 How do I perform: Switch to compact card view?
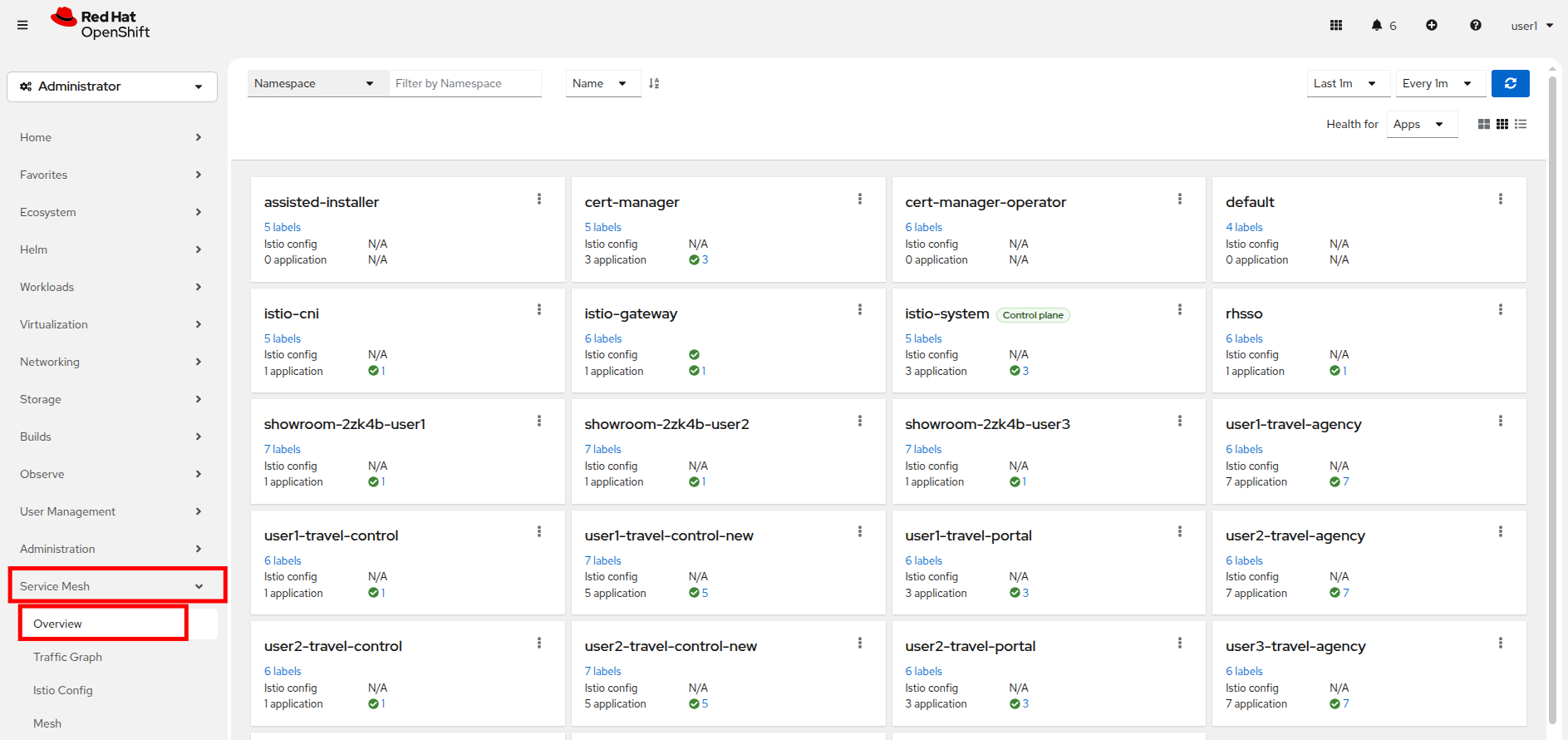[1502, 124]
